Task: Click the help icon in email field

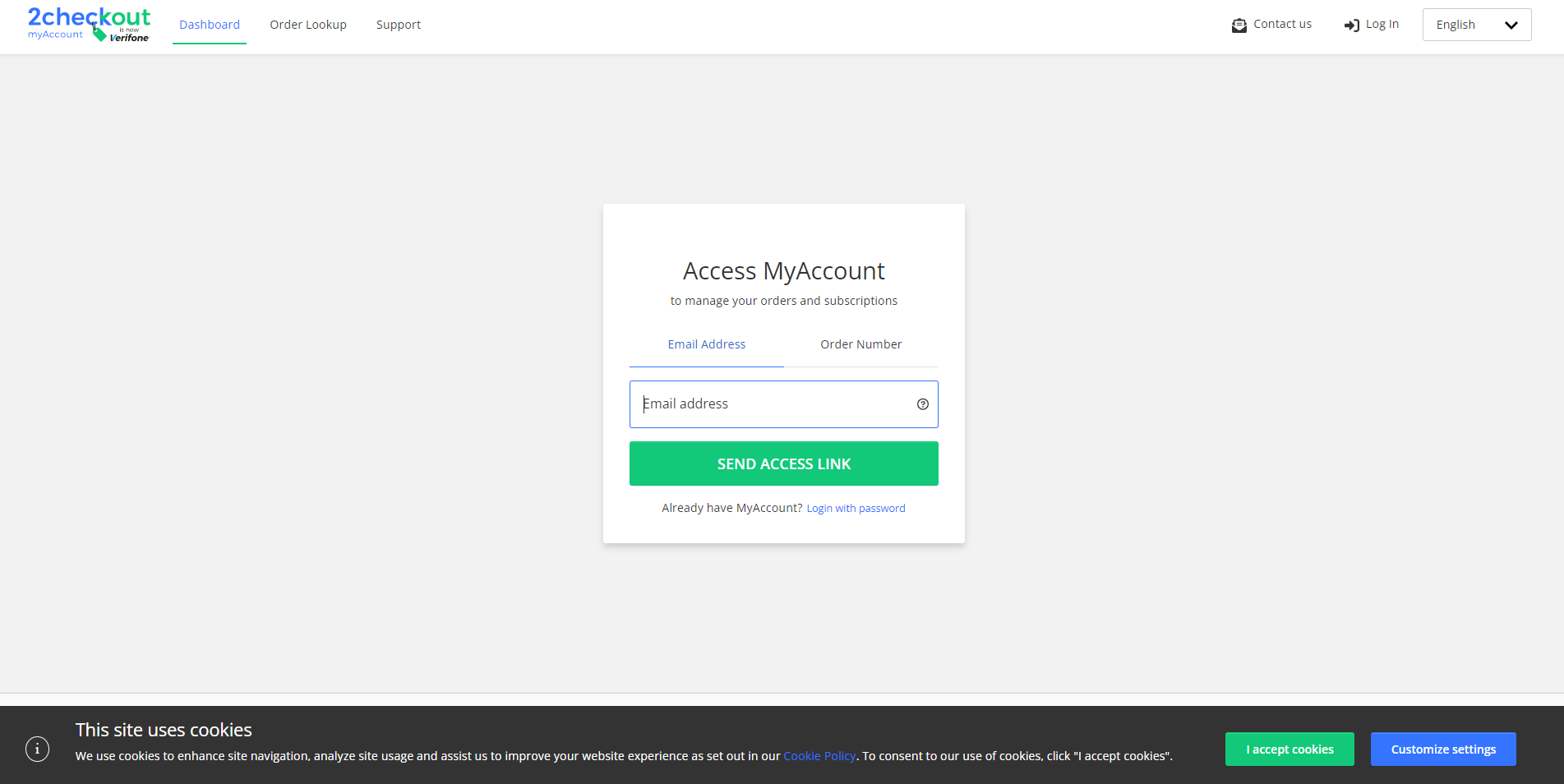Action: tap(922, 404)
